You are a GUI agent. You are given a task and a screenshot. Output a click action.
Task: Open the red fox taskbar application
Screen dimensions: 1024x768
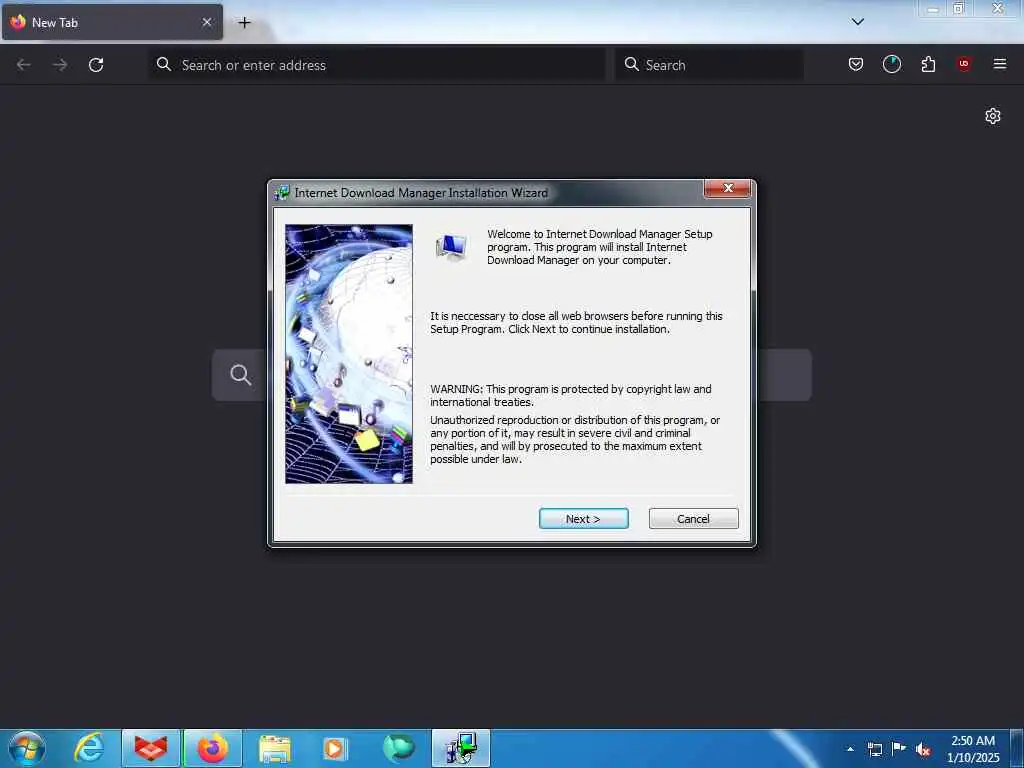(150, 748)
